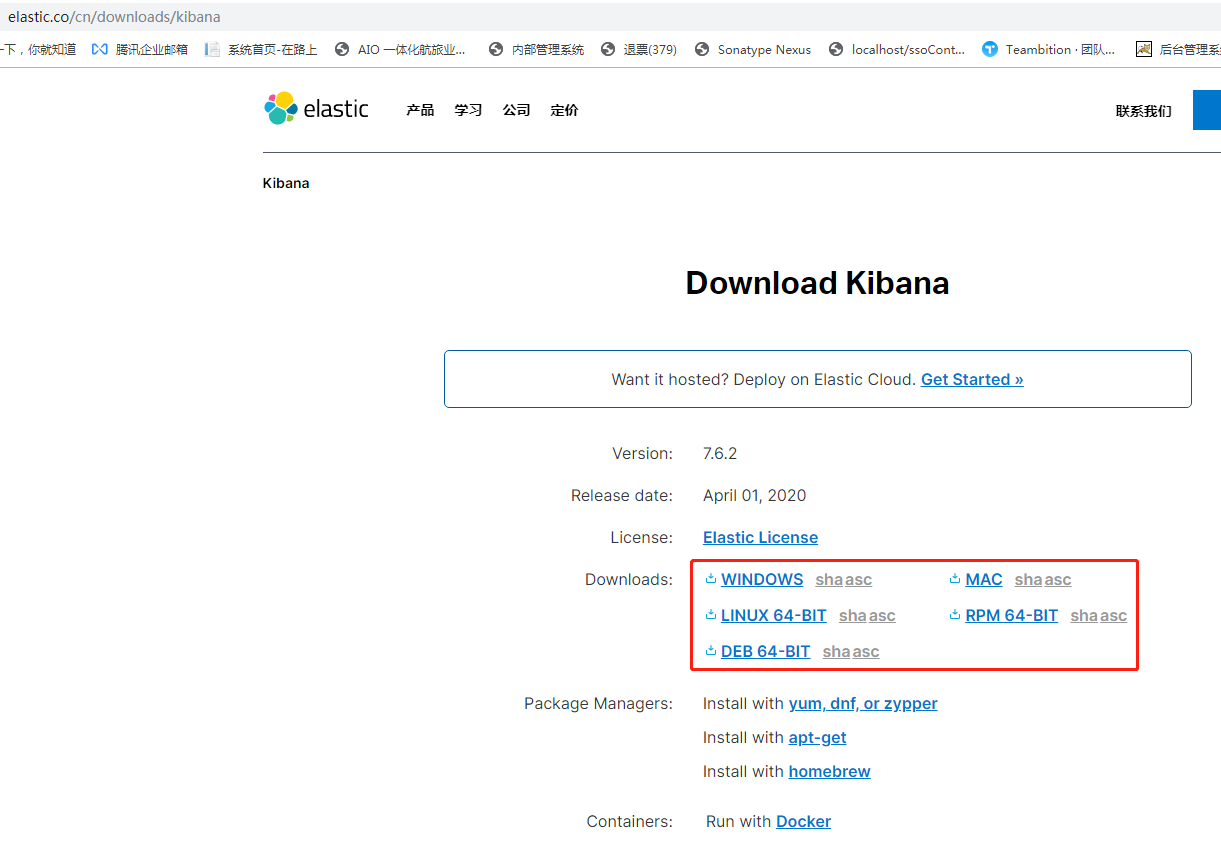
Task: Download Kibana via the WINDOWS link
Action: pos(762,579)
